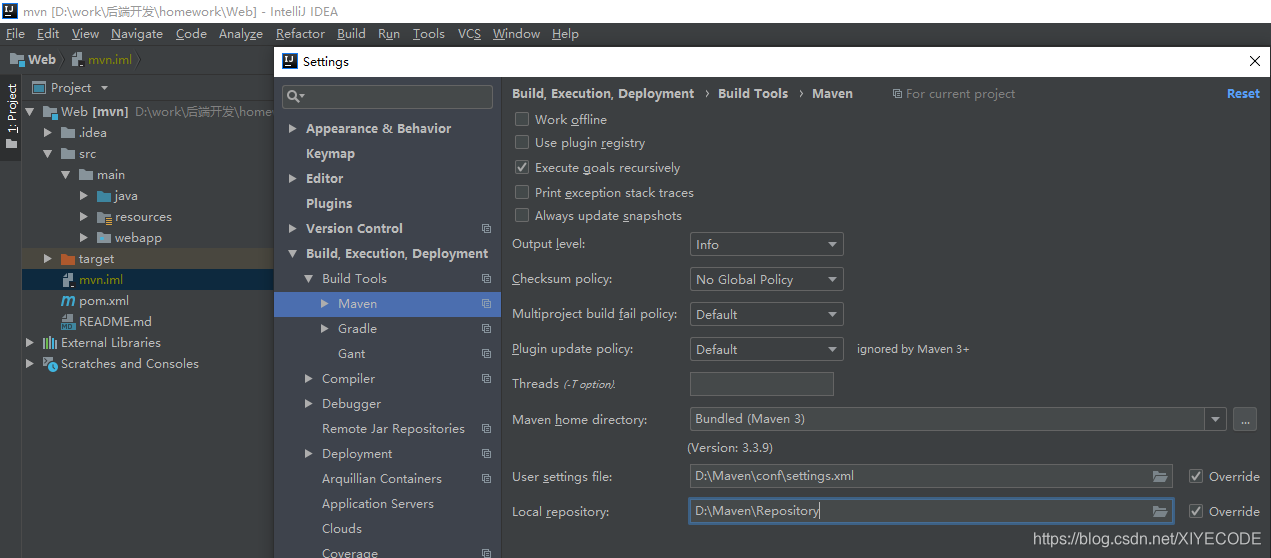
Task: Expand the Gradle settings node
Action: 325,329
